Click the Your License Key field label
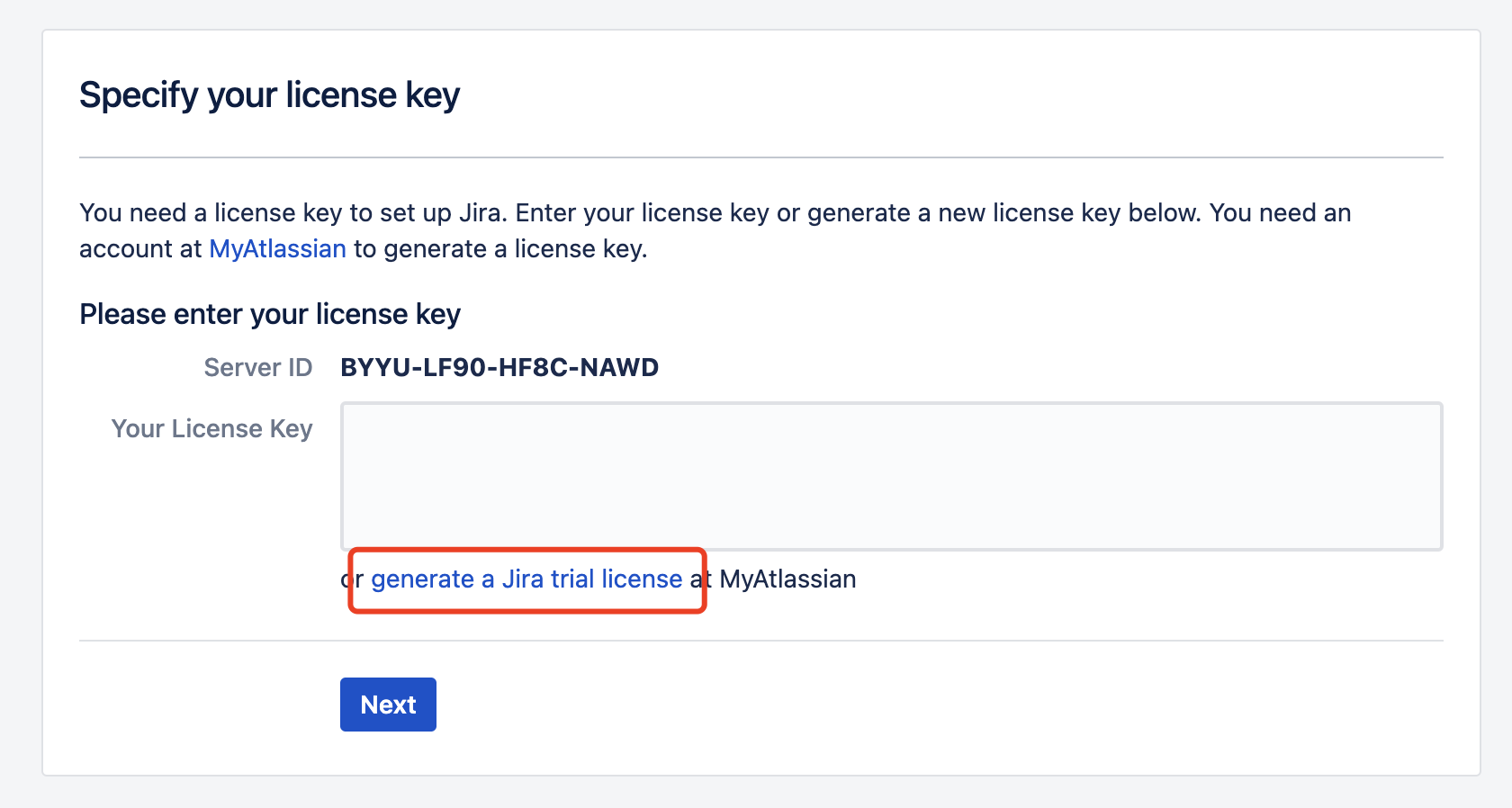Image resolution: width=1512 pixels, height=808 pixels. 211,429
